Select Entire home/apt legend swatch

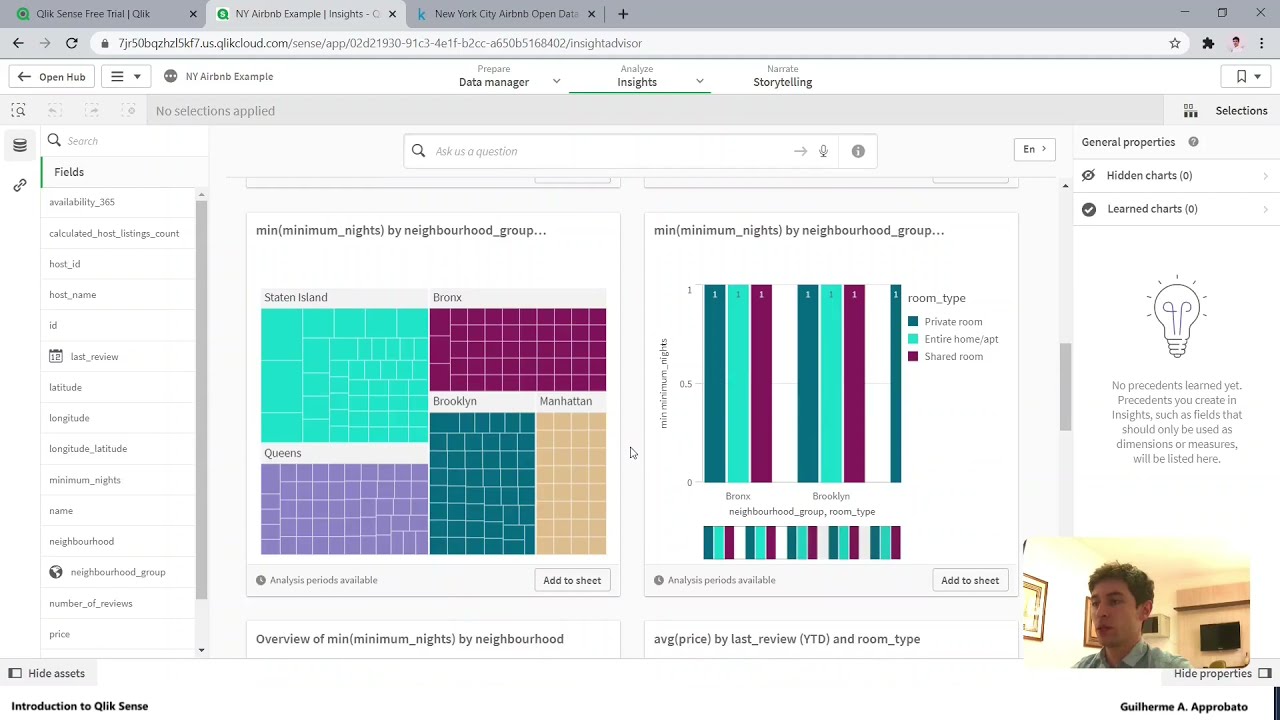pyautogui.click(x=913, y=339)
